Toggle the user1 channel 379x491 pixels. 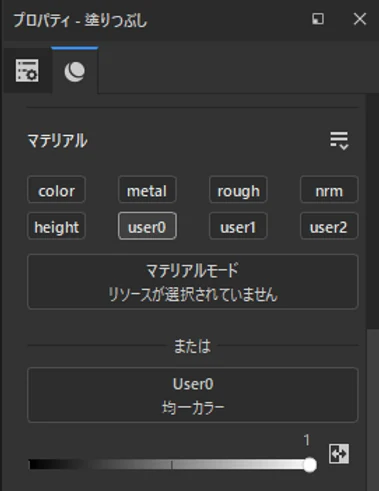[x=238, y=227]
